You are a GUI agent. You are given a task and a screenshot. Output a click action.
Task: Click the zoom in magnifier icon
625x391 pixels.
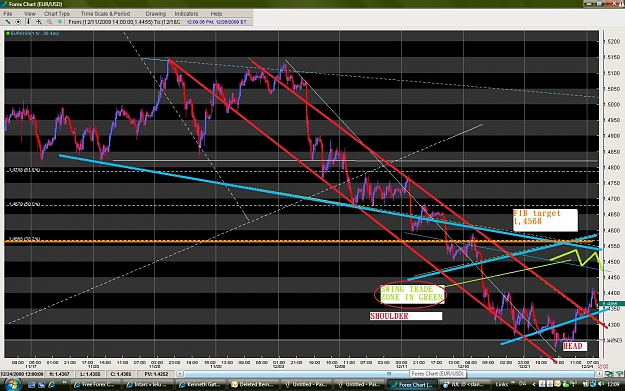point(39,22)
